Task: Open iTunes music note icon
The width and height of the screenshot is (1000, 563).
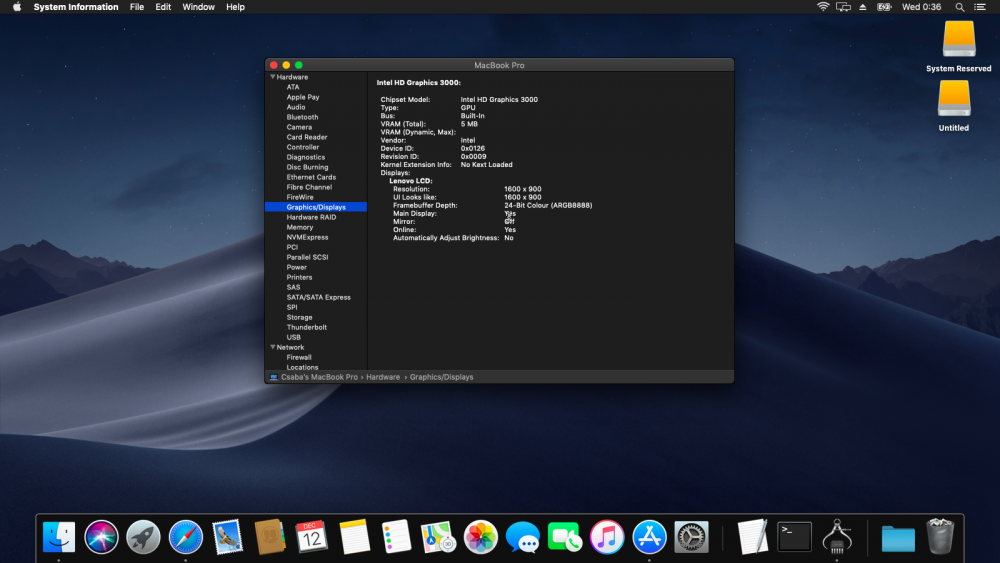Action: click(x=607, y=537)
